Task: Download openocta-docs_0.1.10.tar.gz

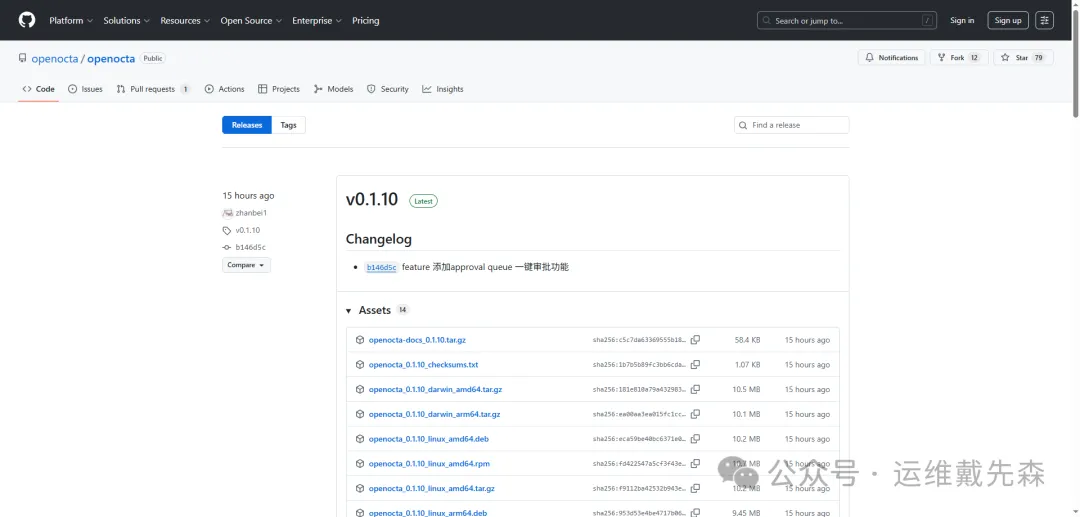Action: [x=417, y=340]
